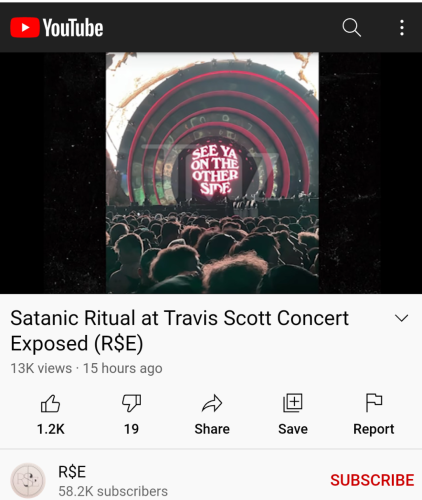Open the three-dot more options menu
Screen dimensions: 422x500
402,27
